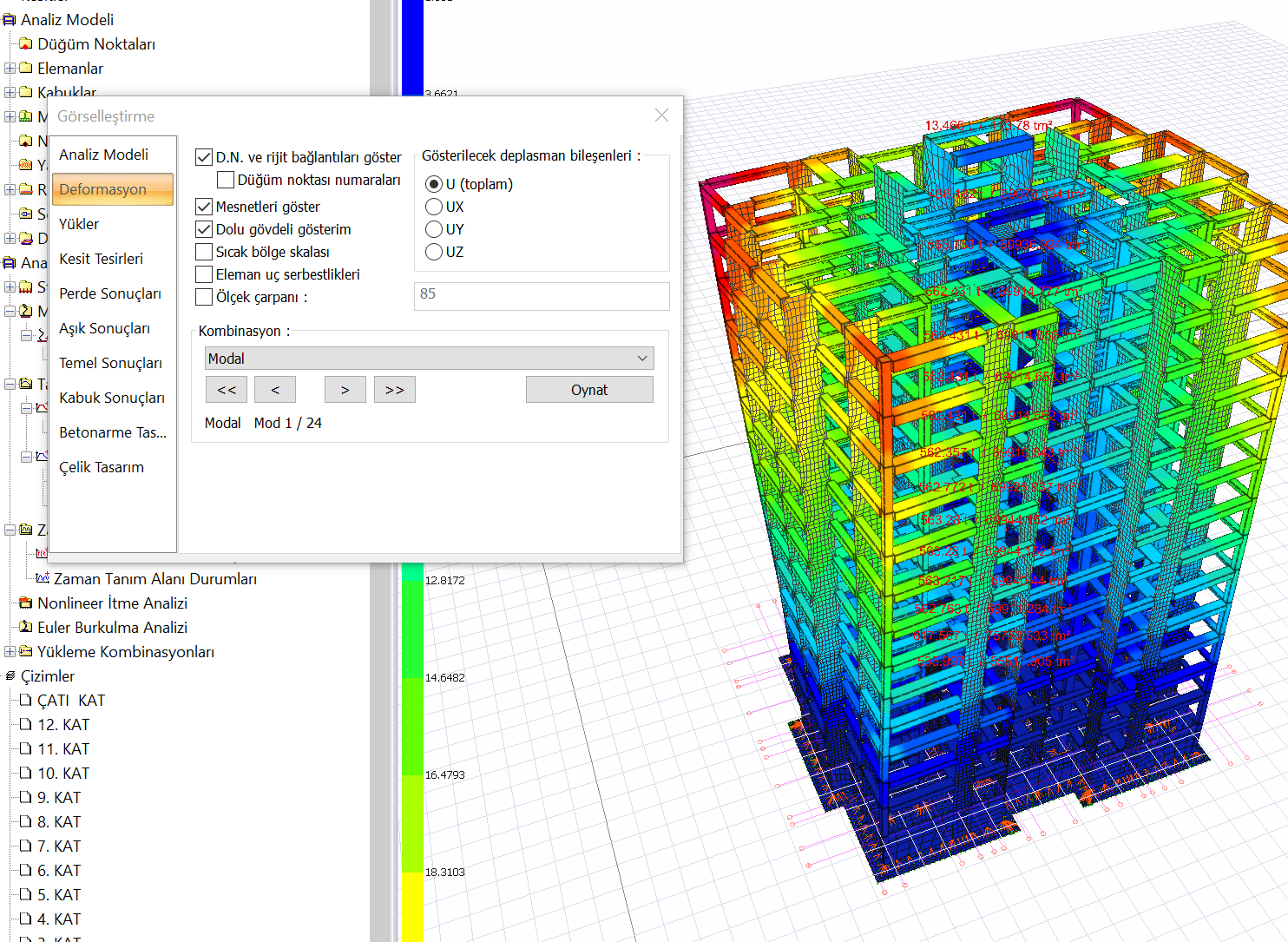
Task: Click the page icon beside 6. KAT
Action: point(26,871)
